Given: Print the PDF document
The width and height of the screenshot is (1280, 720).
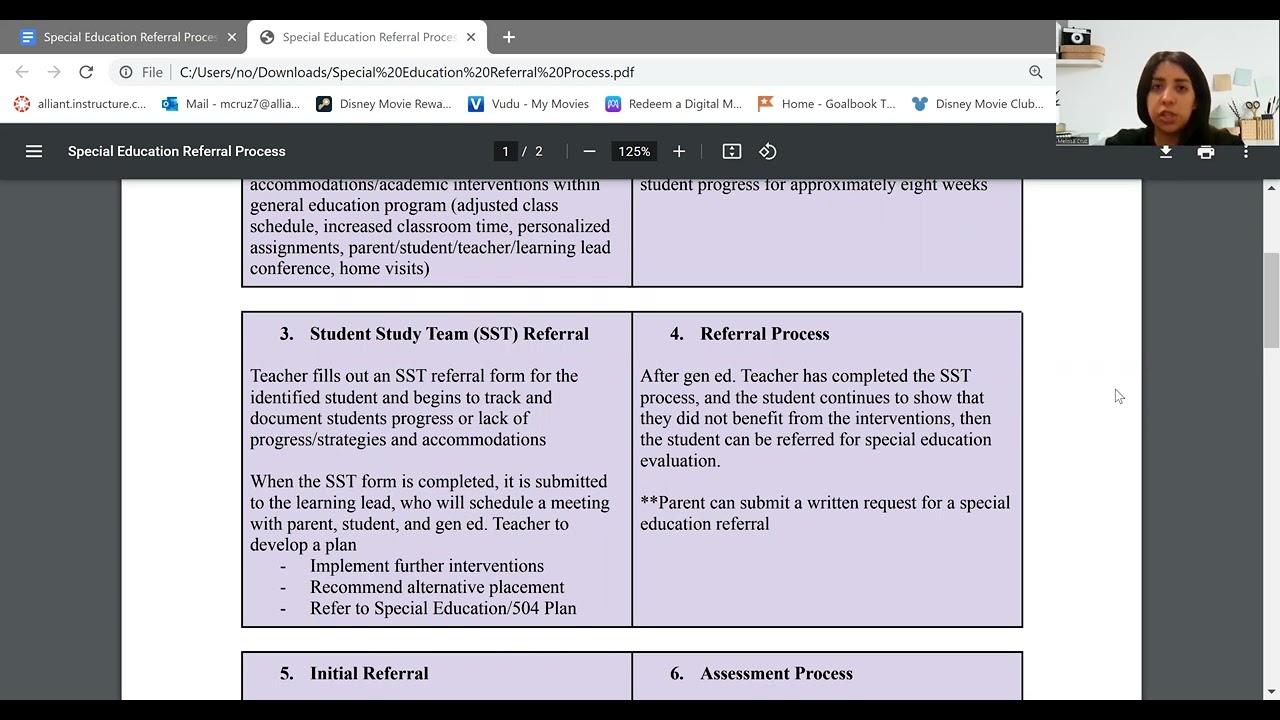Looking at the screenshot, I should coord(1206,151).
